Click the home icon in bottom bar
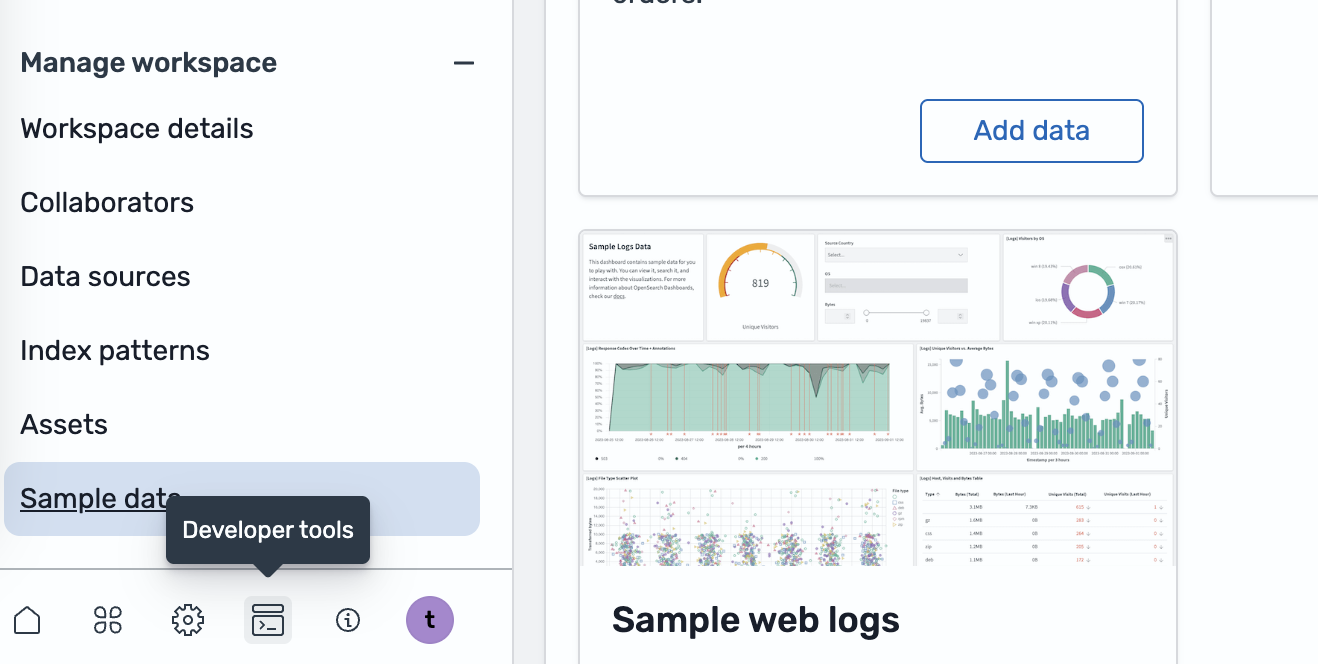The height and width of the screenshot is (664, 1318). click(x=27, y=620)
